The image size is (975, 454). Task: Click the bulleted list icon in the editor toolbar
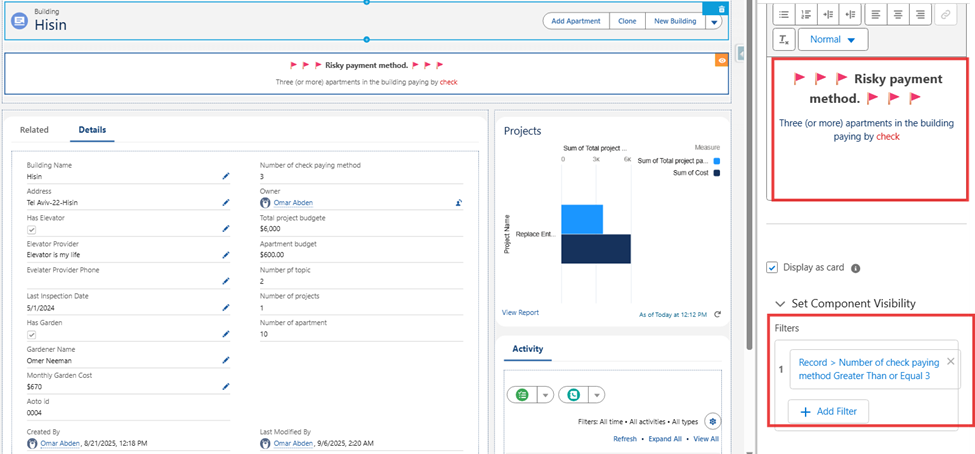pos(785,14)
